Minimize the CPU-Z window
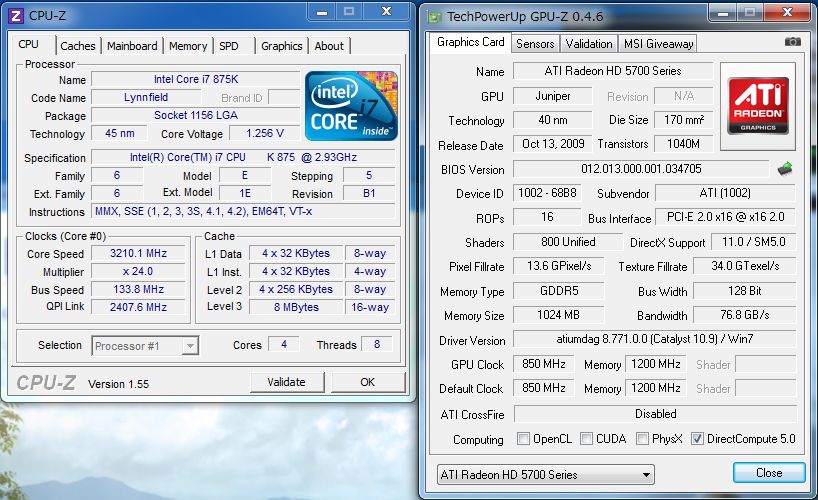The height and width of the screenshot is (500, 818). tap(322, 11)
